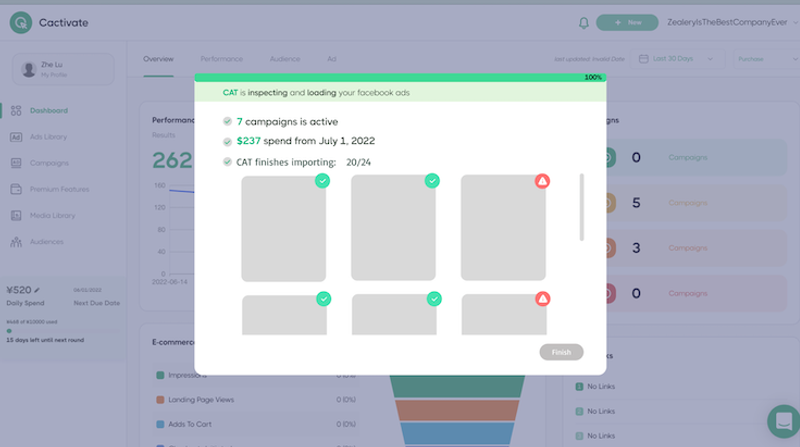Toggle the Landing Page Views legend square

(x=160, y=400)
